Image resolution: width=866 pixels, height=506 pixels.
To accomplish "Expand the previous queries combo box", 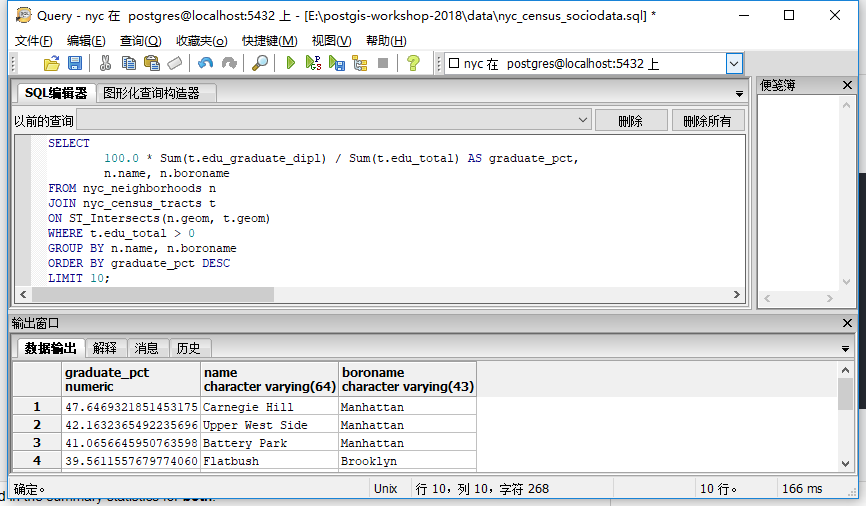I will point(583,120).
